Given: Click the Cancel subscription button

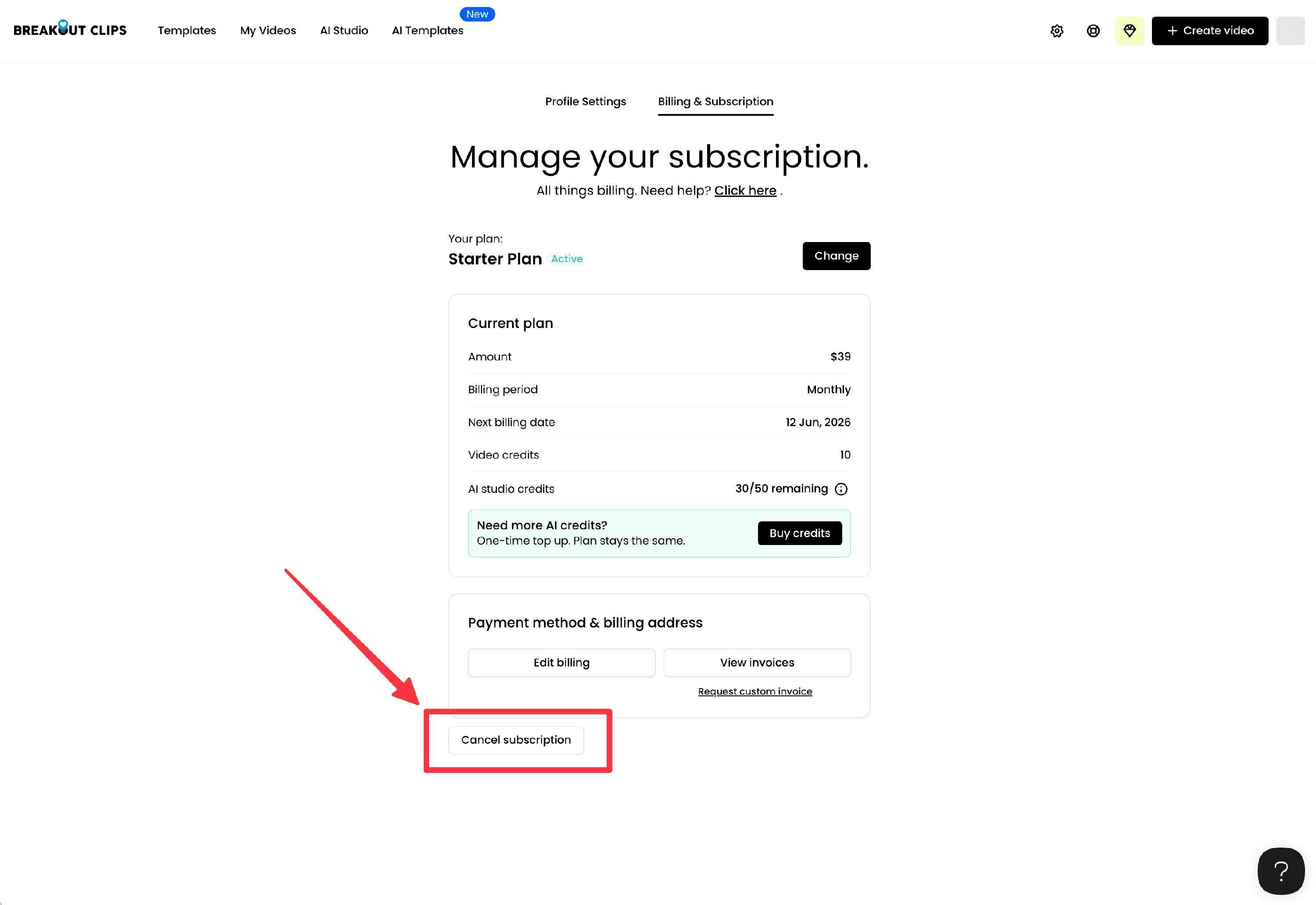Looking at the screenshot, I should tap(516, 740).
